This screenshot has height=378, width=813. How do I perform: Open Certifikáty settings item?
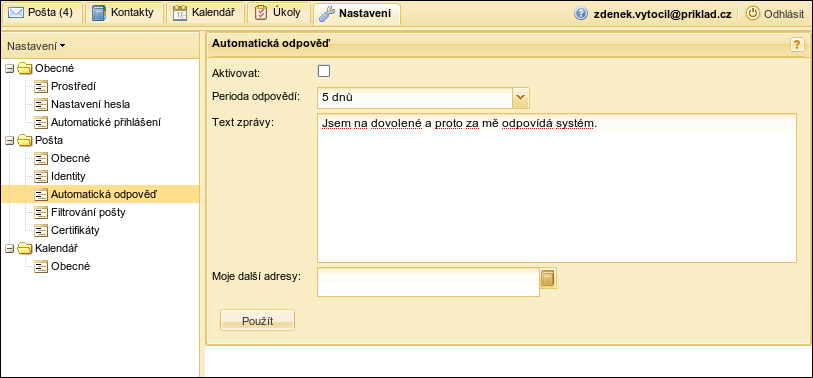point(75,230)
